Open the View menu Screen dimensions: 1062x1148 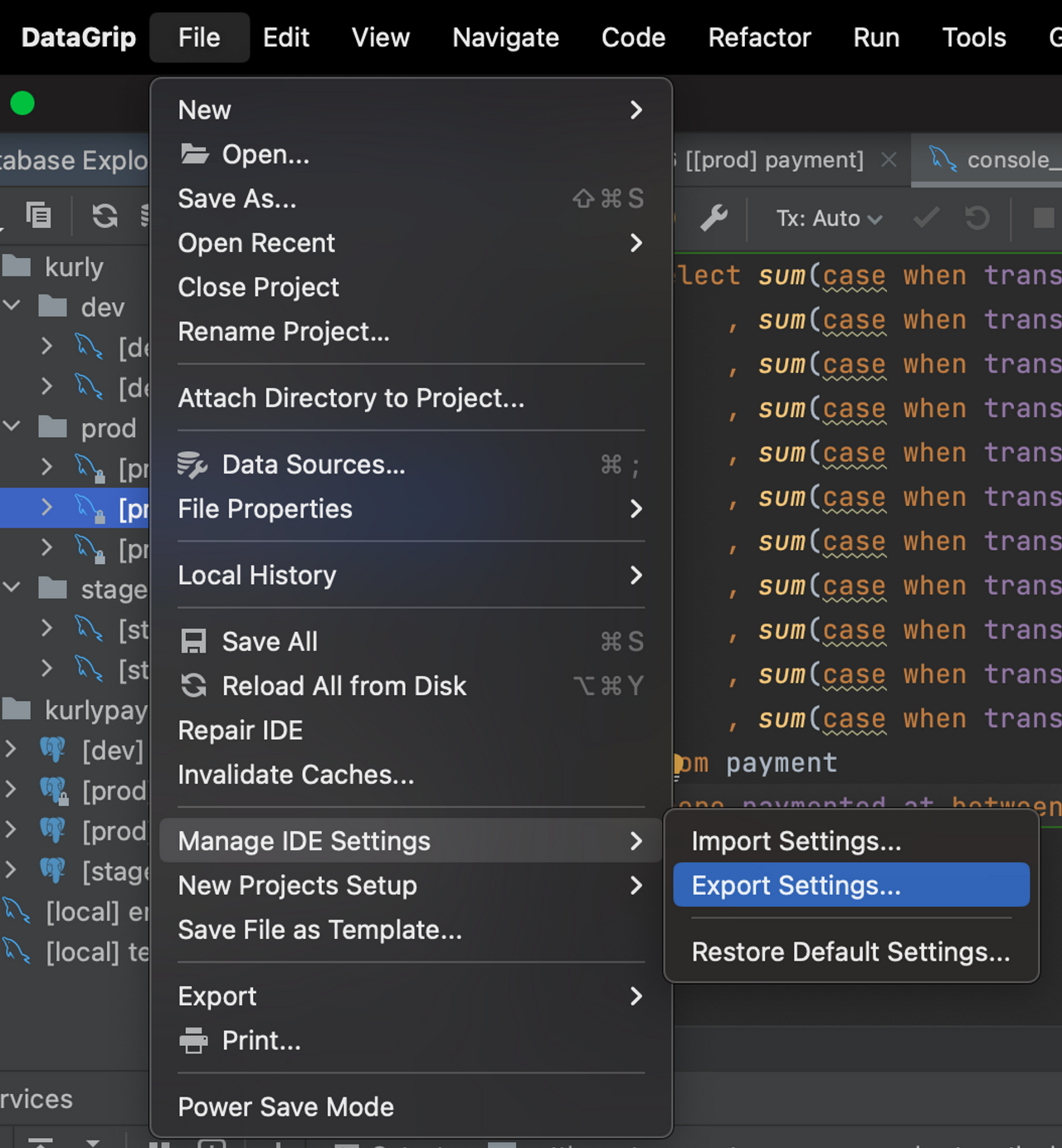(381, 37)
